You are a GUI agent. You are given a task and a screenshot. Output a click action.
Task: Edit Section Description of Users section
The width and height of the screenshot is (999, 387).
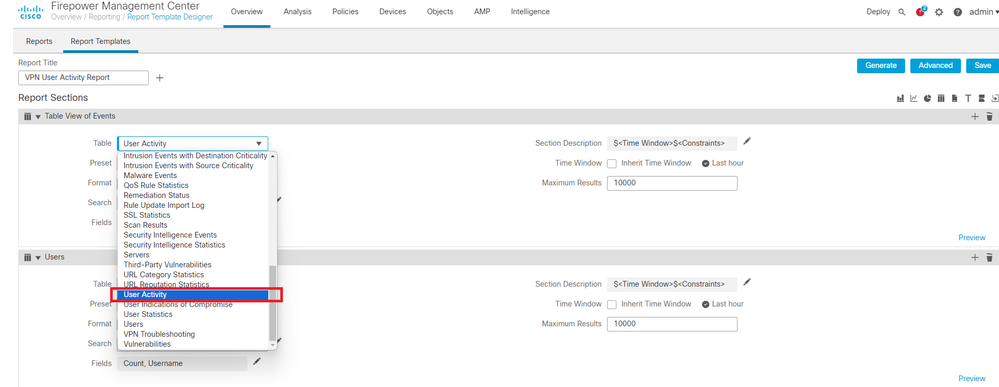pos(747,282)
